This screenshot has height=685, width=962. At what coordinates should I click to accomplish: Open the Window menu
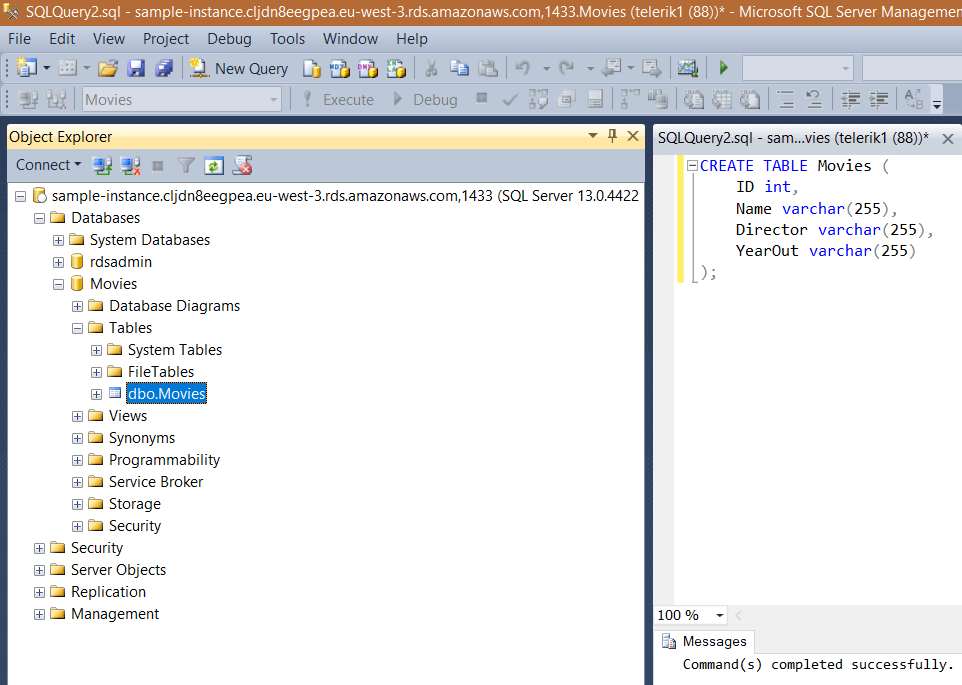tap(350, 39)
